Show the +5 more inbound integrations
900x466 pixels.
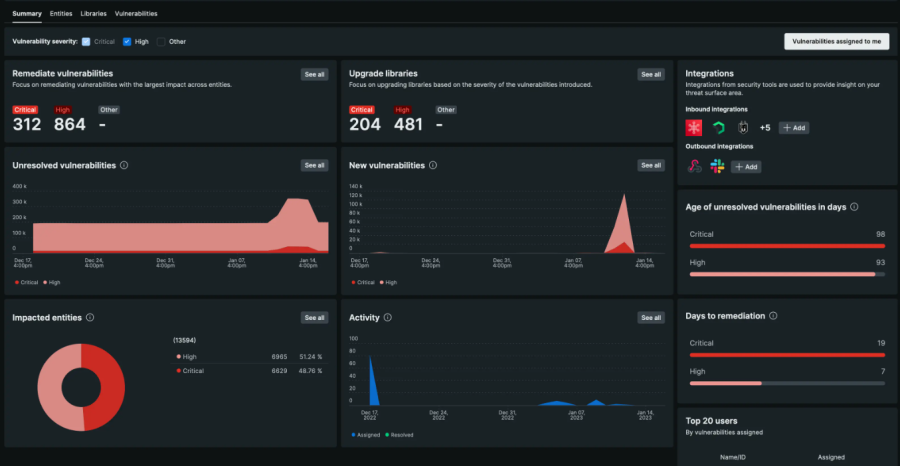point(765,128)
